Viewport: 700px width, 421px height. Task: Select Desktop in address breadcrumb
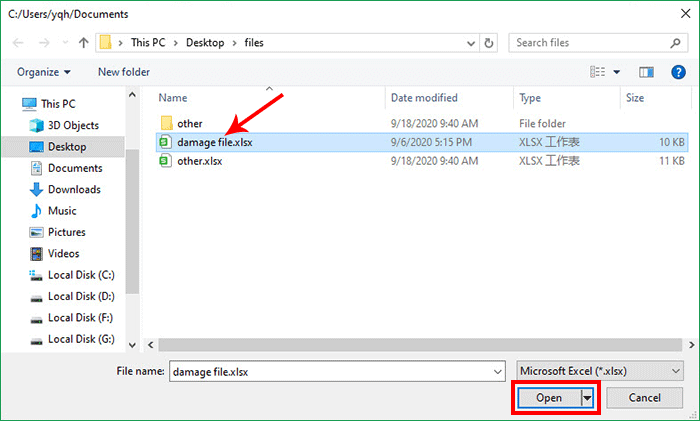(205, 43)
